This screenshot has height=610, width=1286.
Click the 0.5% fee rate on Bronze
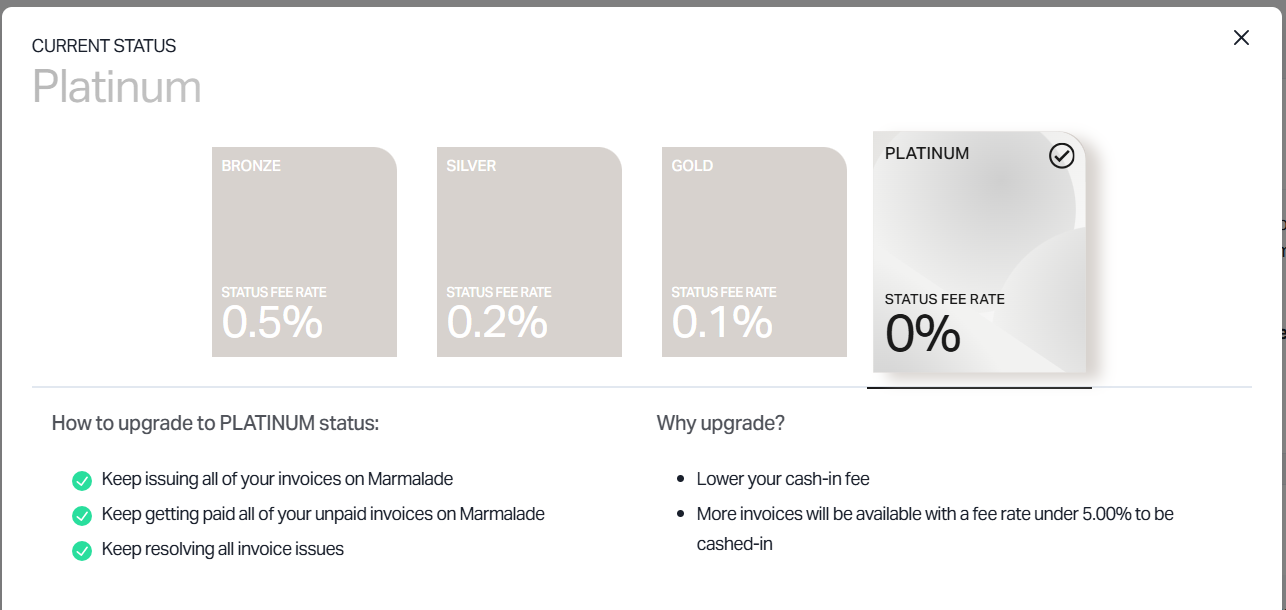point(272,322)
